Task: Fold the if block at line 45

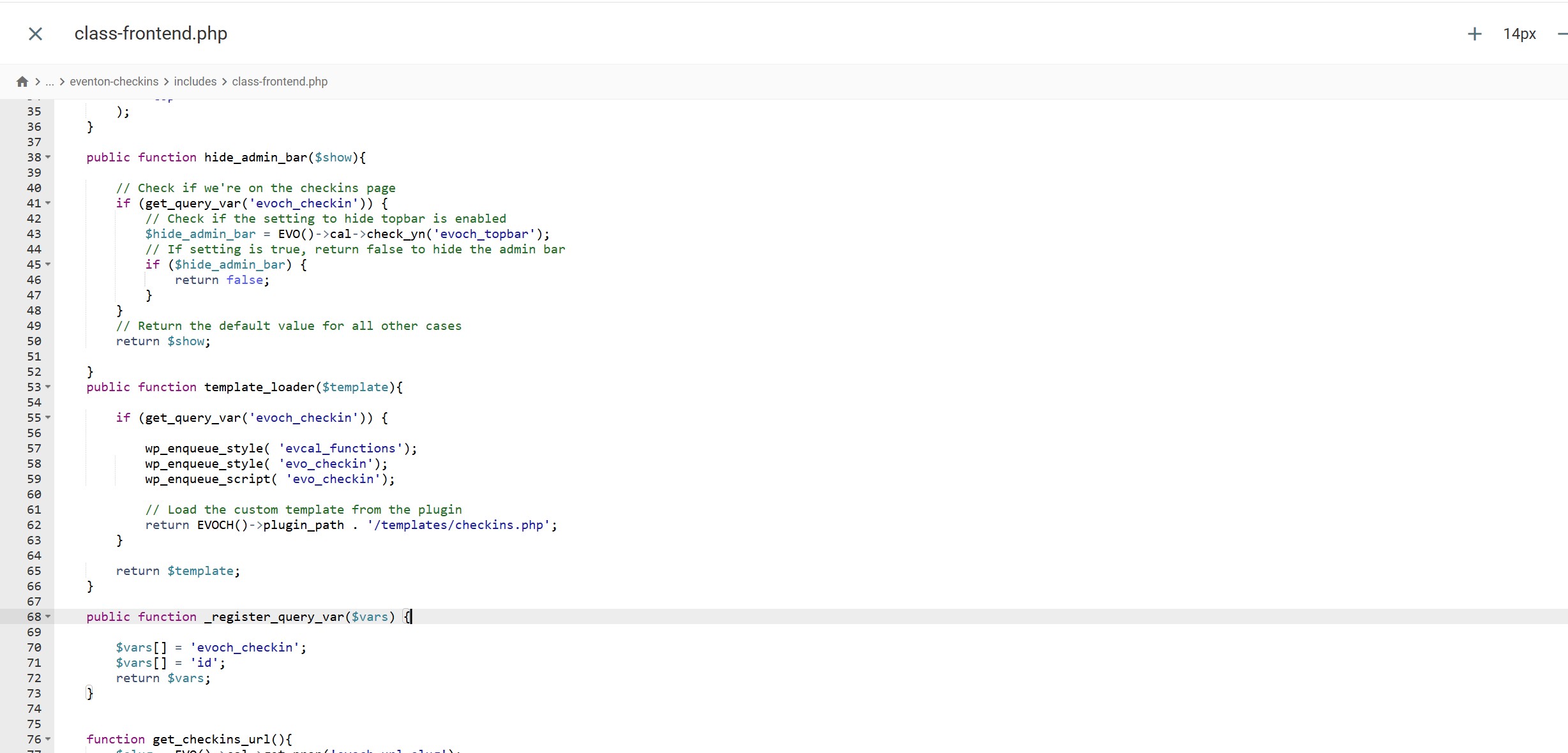Action: (x=48, y=264)
